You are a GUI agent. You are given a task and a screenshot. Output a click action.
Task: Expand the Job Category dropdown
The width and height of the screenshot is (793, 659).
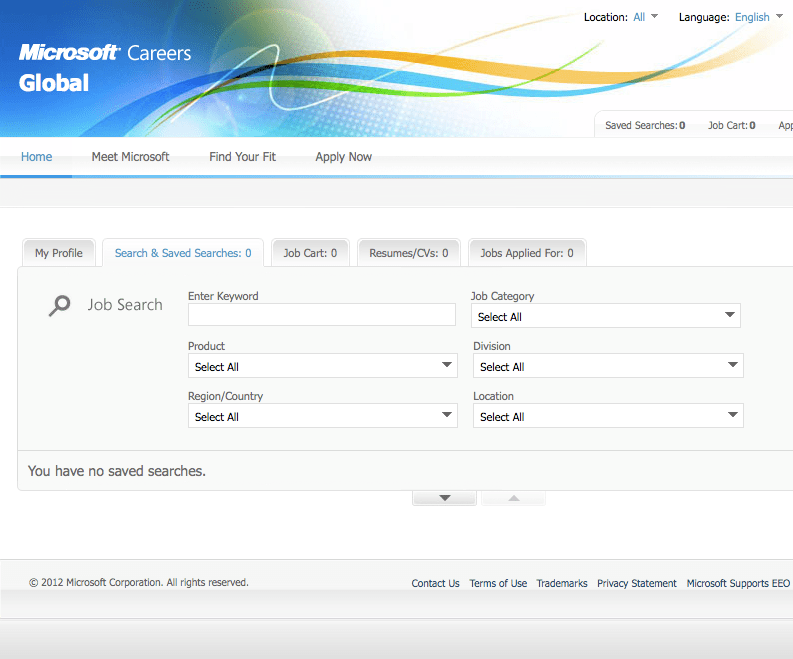[606, 316]
